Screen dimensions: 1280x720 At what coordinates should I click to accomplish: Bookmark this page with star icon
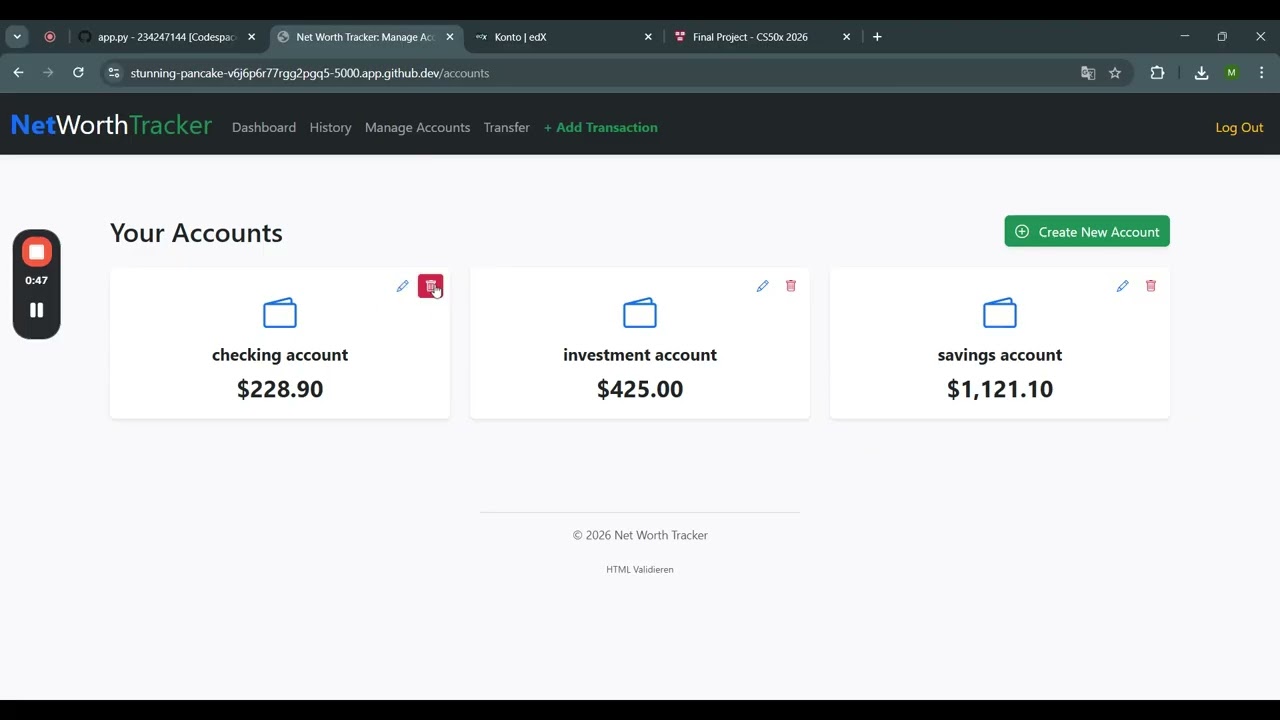click(x=1115, y=73)
